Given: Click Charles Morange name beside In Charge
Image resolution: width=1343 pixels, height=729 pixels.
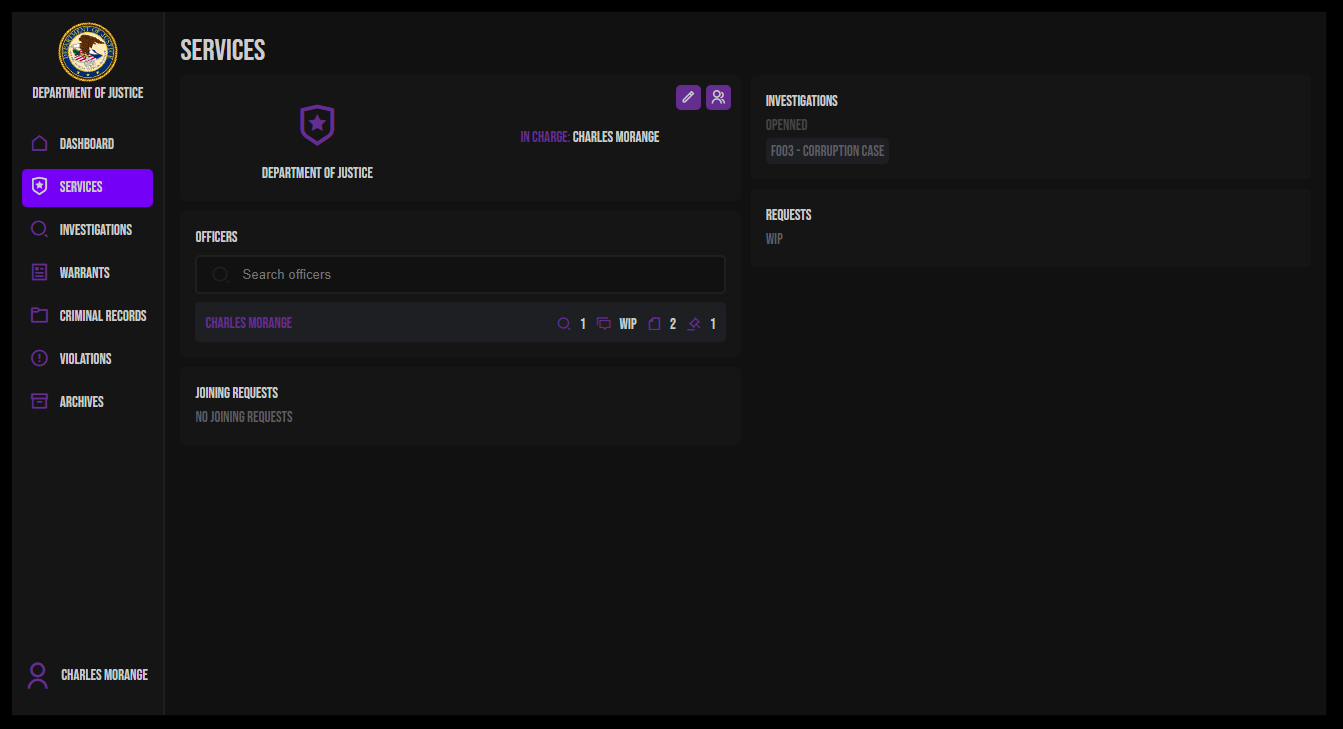Looking at the screenshot, I should click(x=615, y=137).
